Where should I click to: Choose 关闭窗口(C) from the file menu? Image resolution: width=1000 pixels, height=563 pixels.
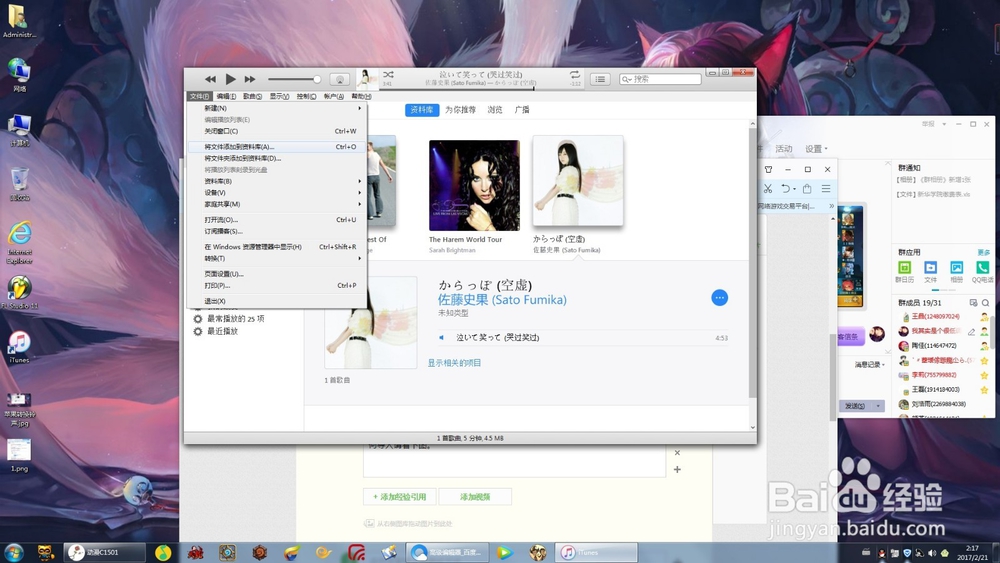click(x=276, y=131)
